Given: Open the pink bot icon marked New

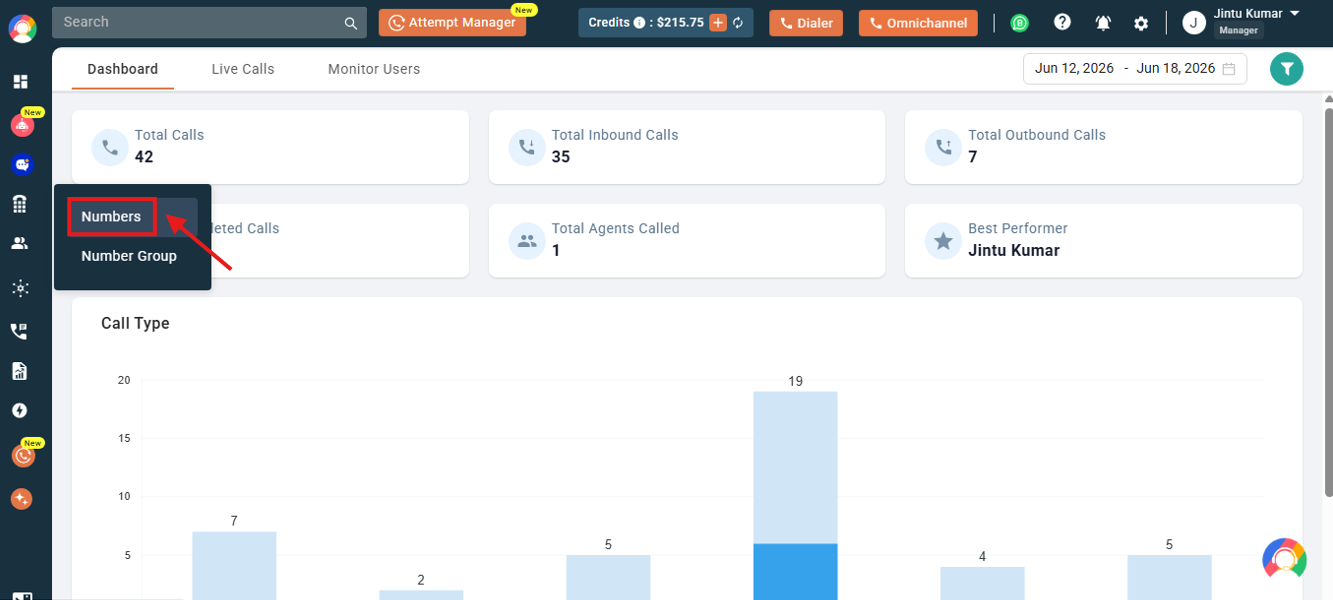Looking at the screenshot, I should point(22,125).
